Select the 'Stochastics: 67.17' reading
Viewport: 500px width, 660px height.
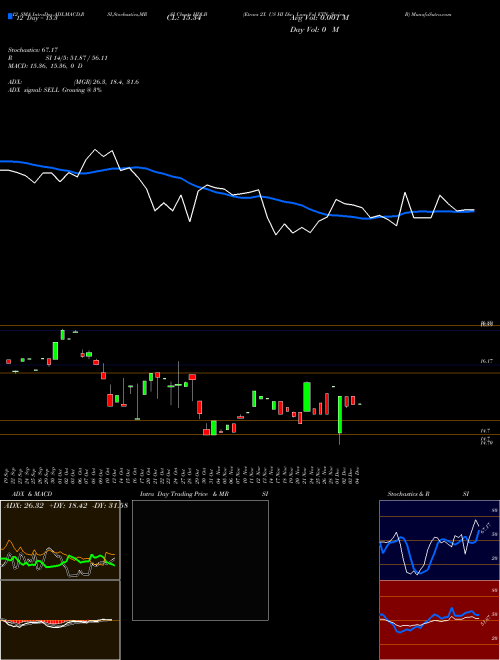click(x=33, y=50)
